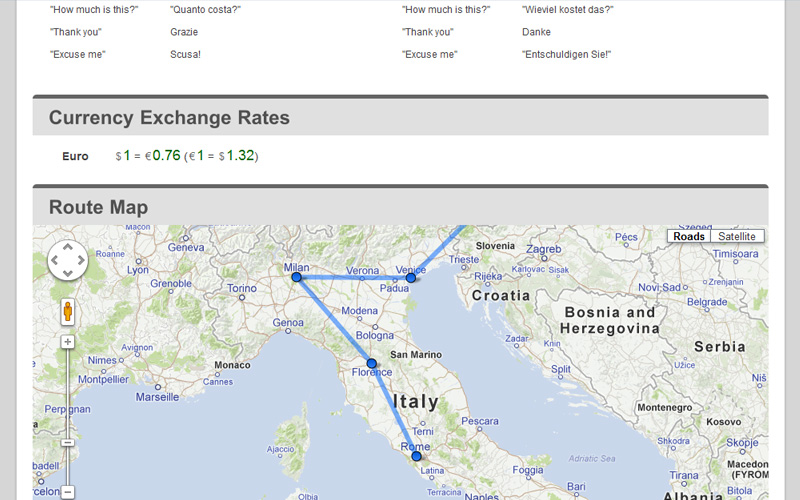Image resolution: width=800 pixels, height=500 pixels.
Task: Switch the map to Roads view
Action: 689,236
